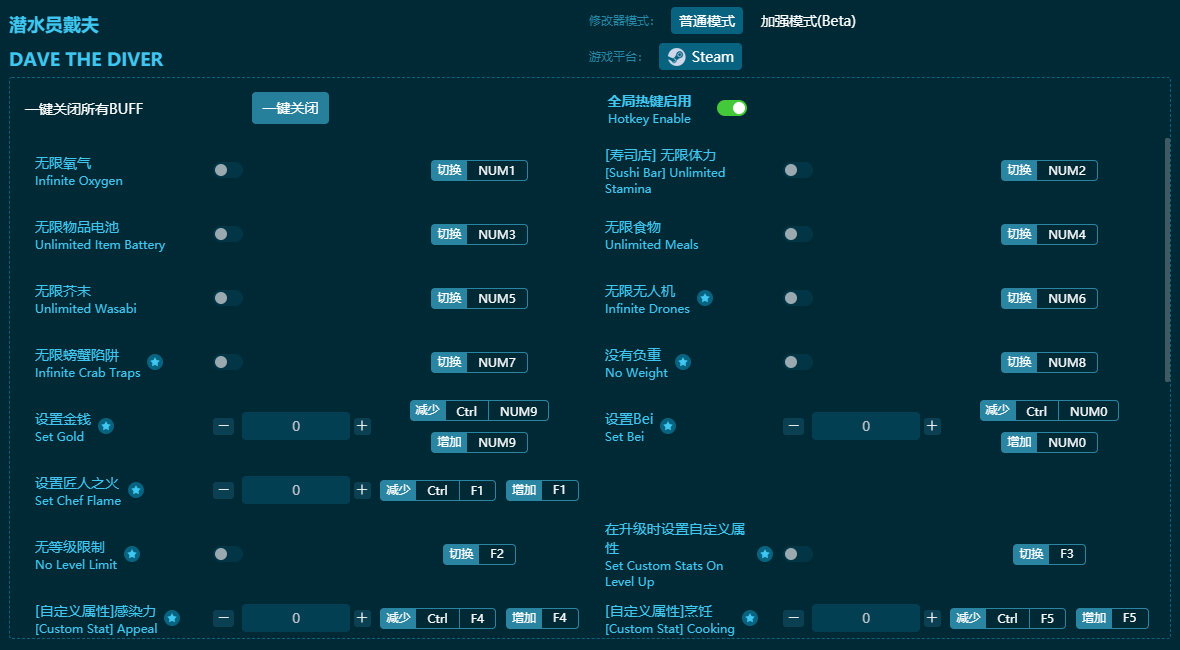Click the NUM1 hotkey button for Infinite Oxygen
1180x650 pixels.
[x=496, y=170]
